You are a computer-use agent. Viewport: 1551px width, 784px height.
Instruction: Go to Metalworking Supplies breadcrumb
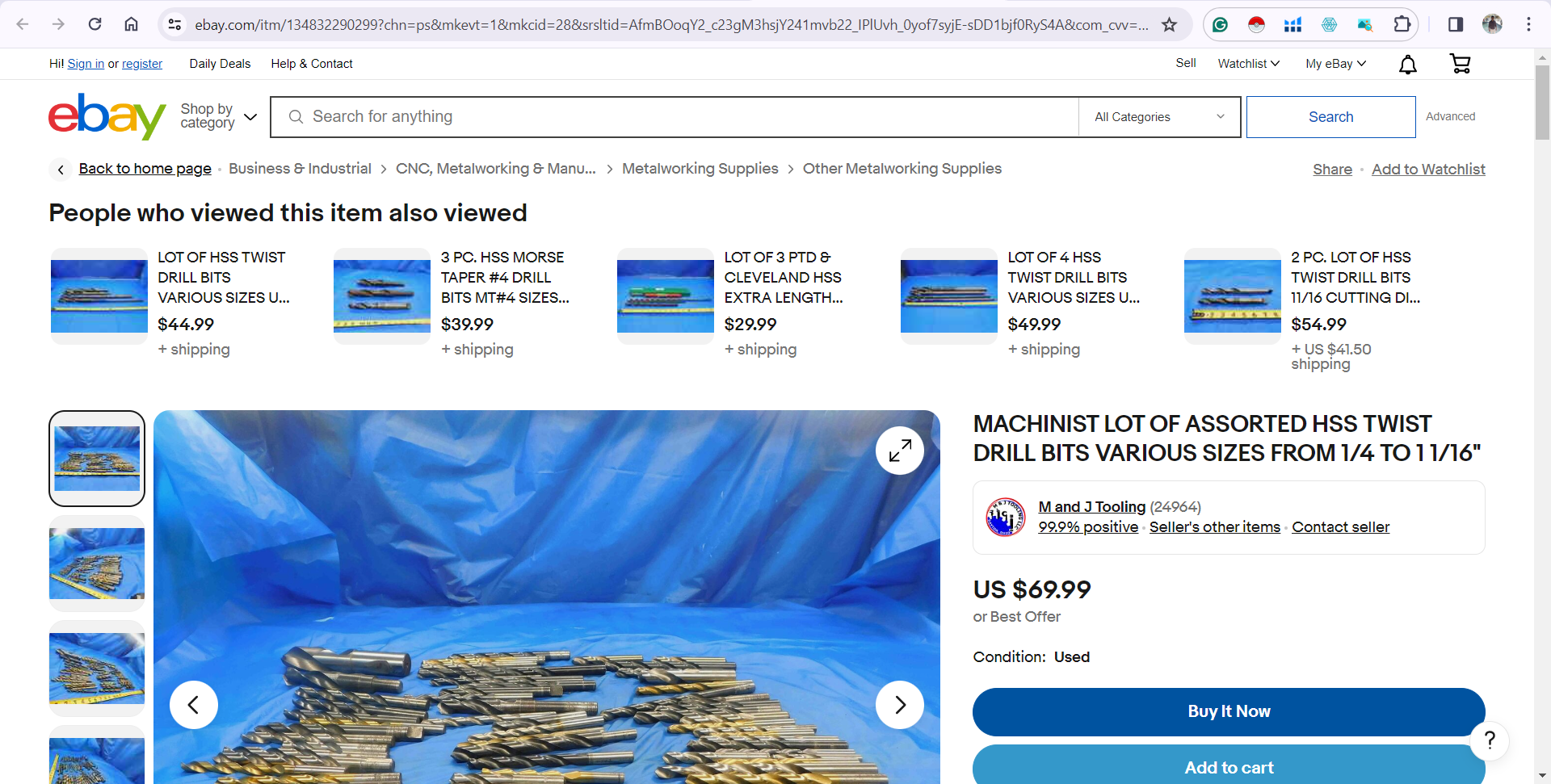pyautogui.click(x=700, y=169)
